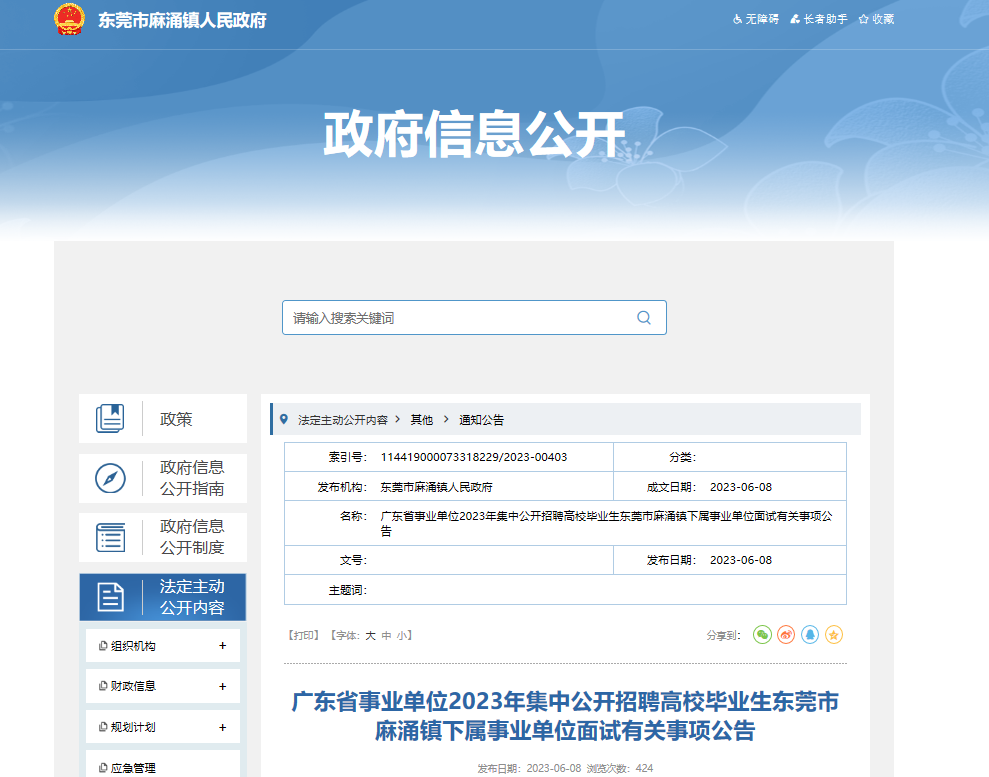
Task: Select 应急管理 in the sidebar
Action: 133,768
